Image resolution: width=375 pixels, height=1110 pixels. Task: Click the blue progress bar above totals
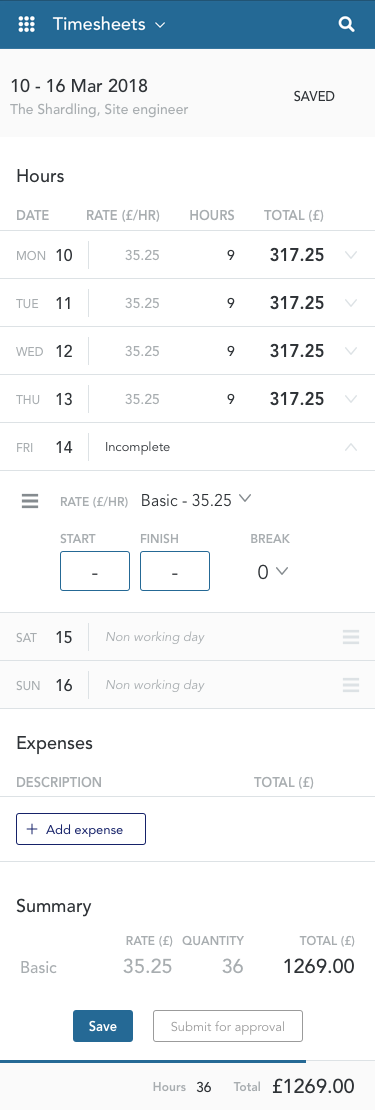pos(153,1061)
